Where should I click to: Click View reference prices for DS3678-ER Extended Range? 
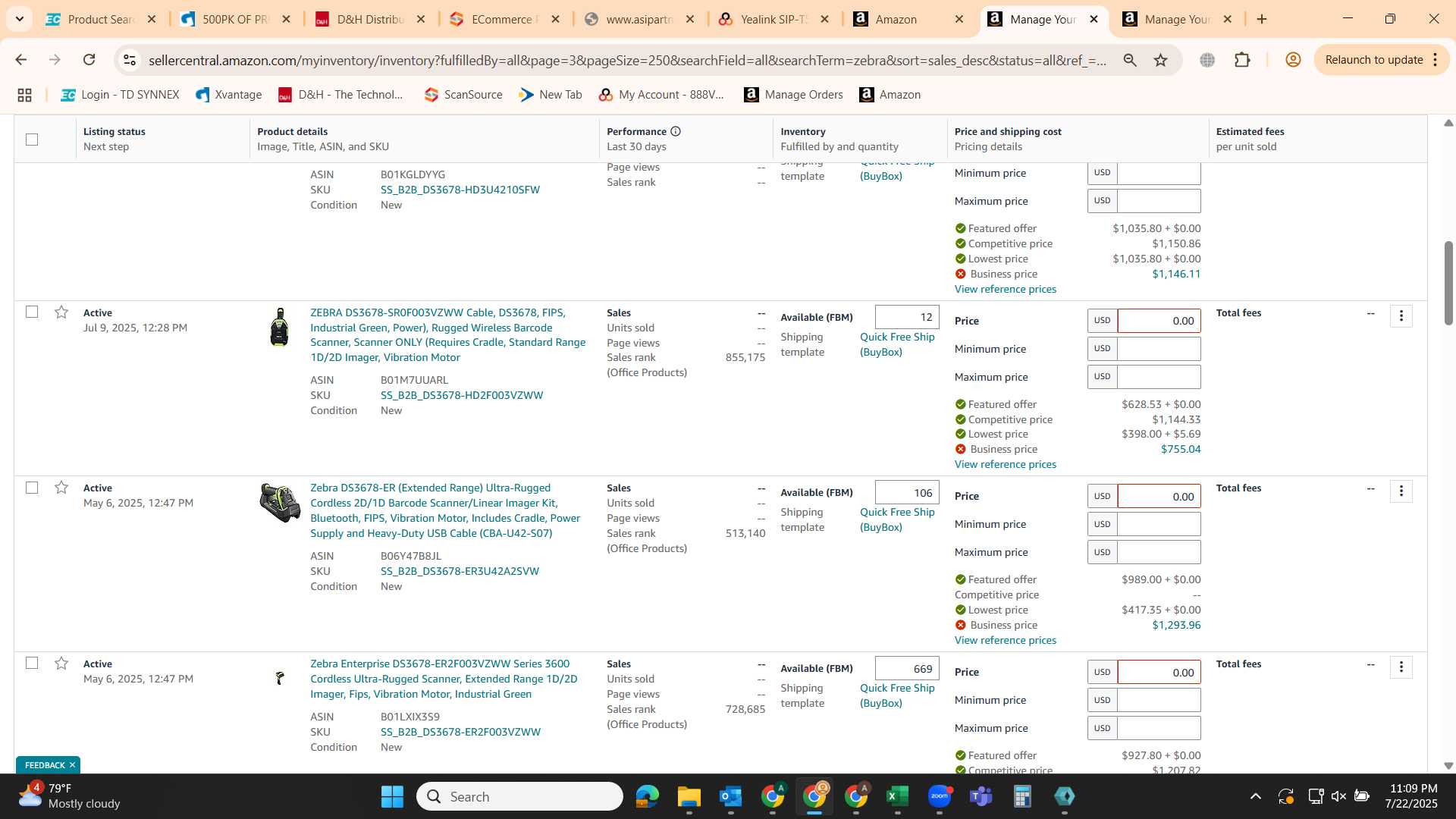(x=1005, y=640)
